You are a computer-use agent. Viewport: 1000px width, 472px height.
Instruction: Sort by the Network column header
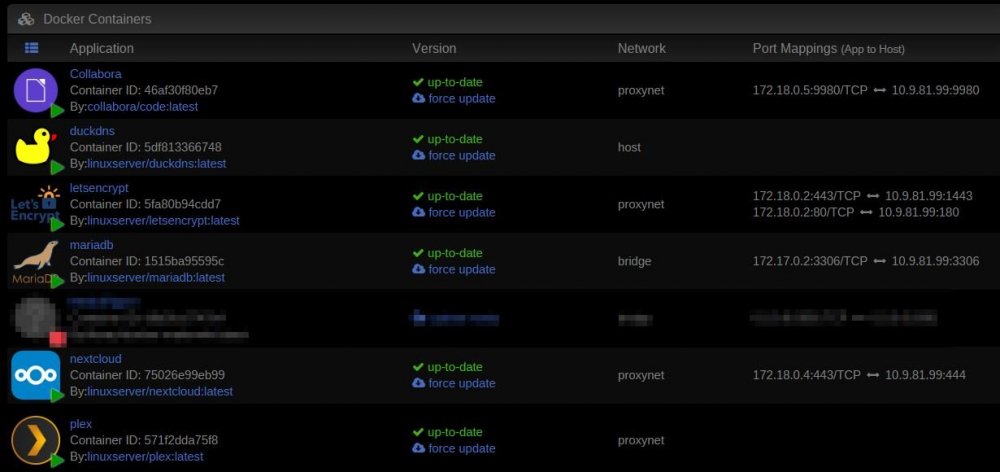642,48
